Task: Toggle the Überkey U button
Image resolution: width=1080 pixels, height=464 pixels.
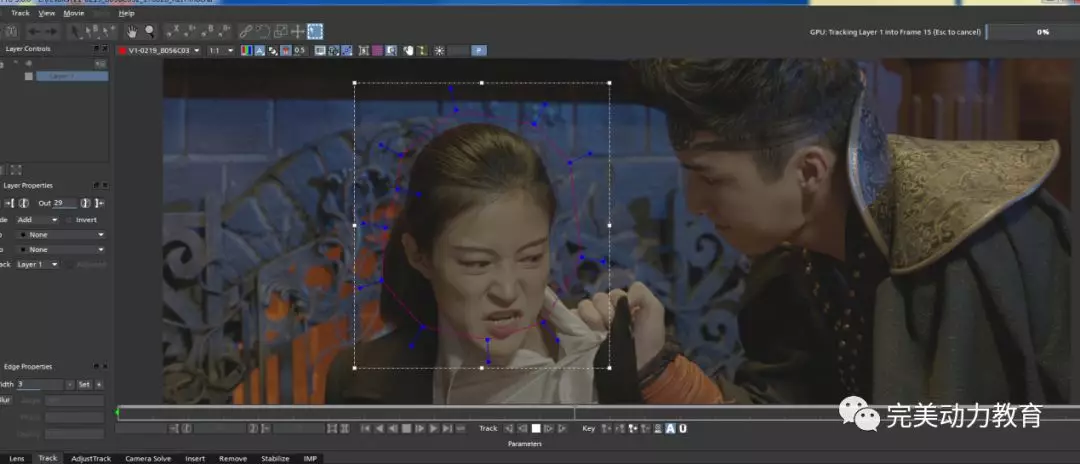Action: pos(683,428)
